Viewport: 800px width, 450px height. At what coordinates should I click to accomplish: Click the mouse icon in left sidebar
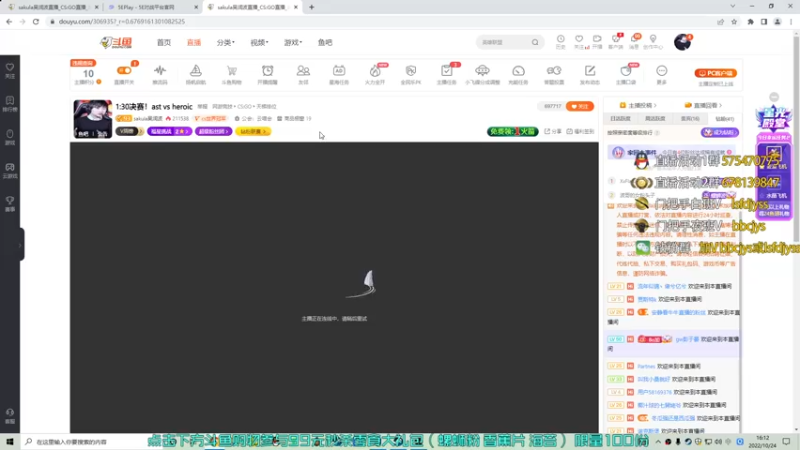[x=10, y=134]
